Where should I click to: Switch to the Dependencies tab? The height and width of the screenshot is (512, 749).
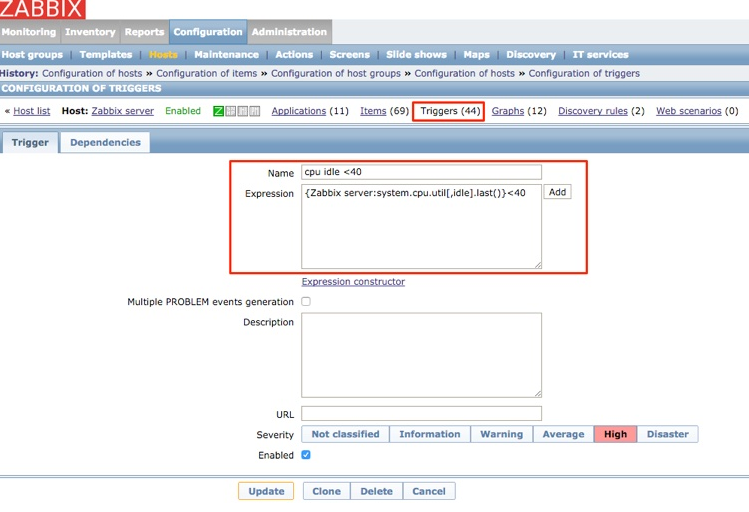105,142
